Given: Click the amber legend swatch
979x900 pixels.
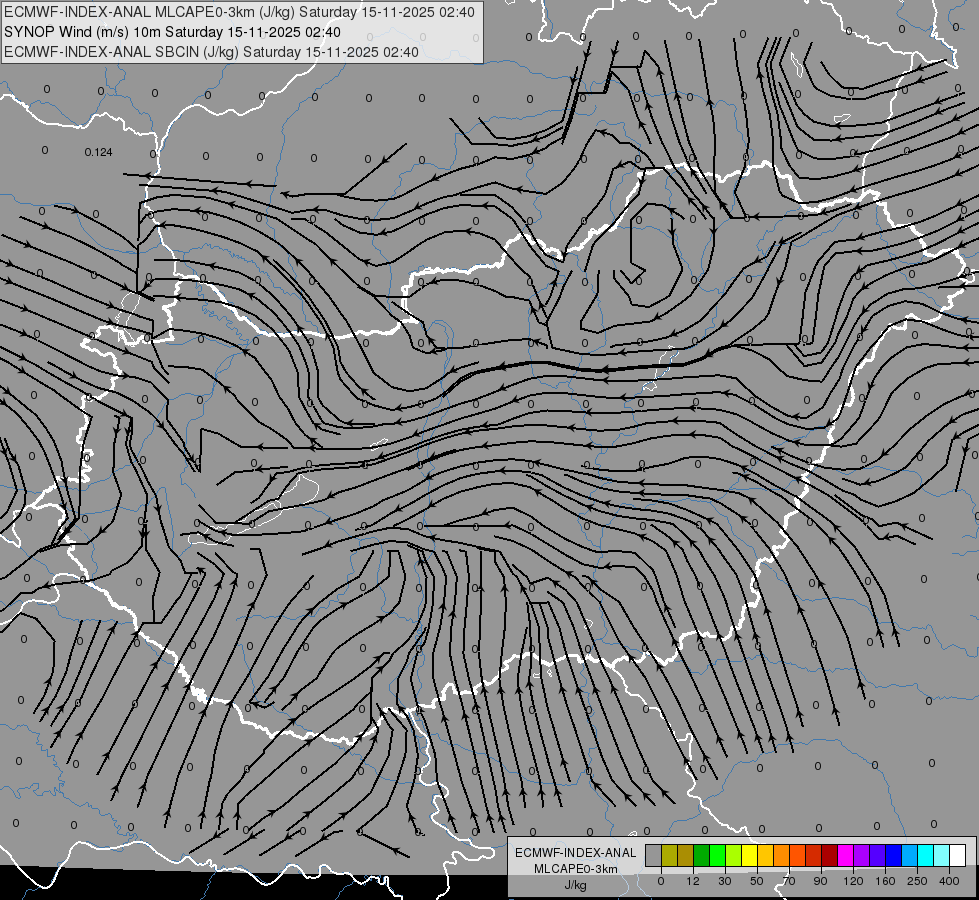Looking at the screenshot, I should (765, 855).
